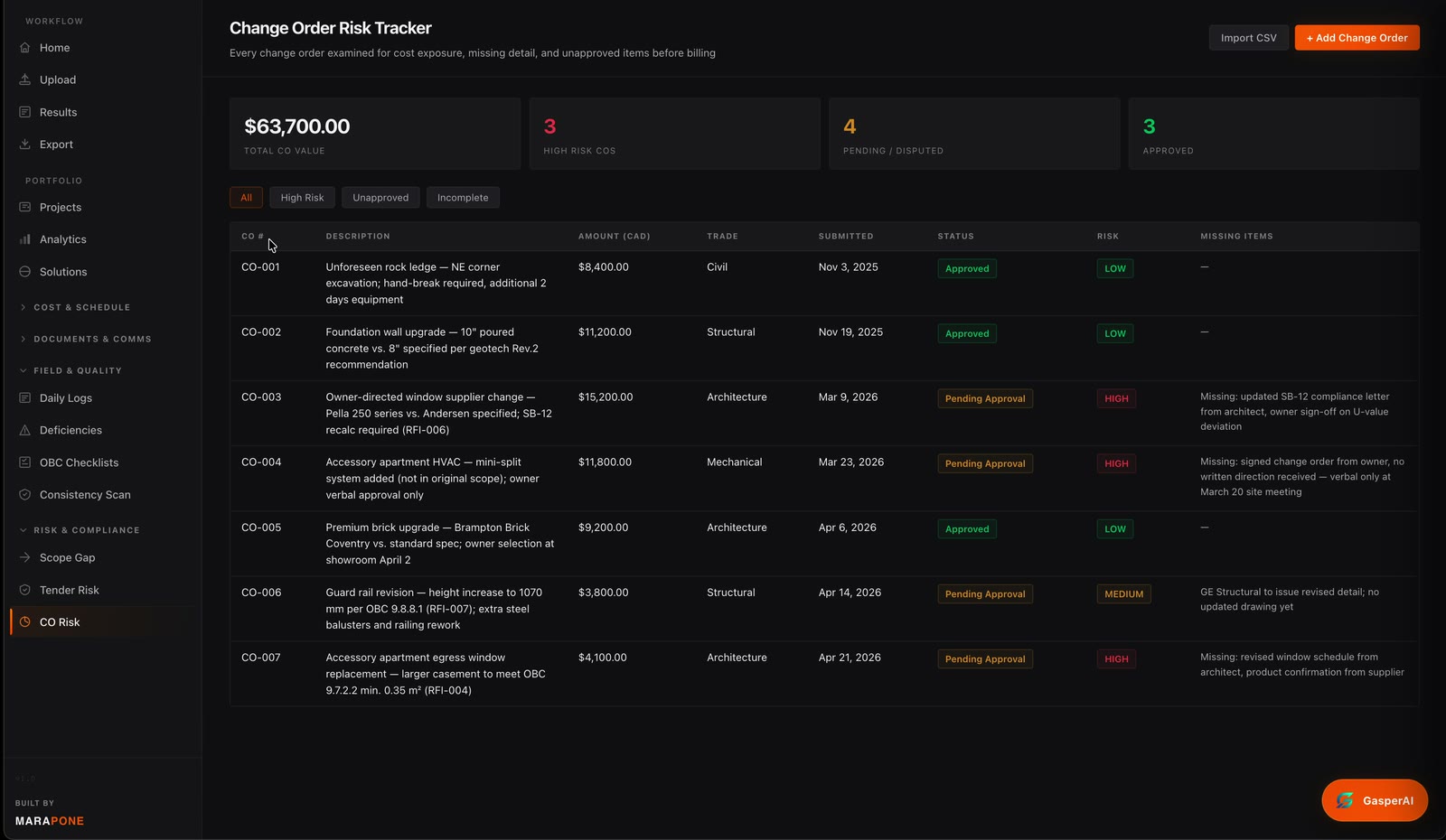The image size is (1446, 840).
Task: Click the Daily Logs icon
Action: point(25,398)
